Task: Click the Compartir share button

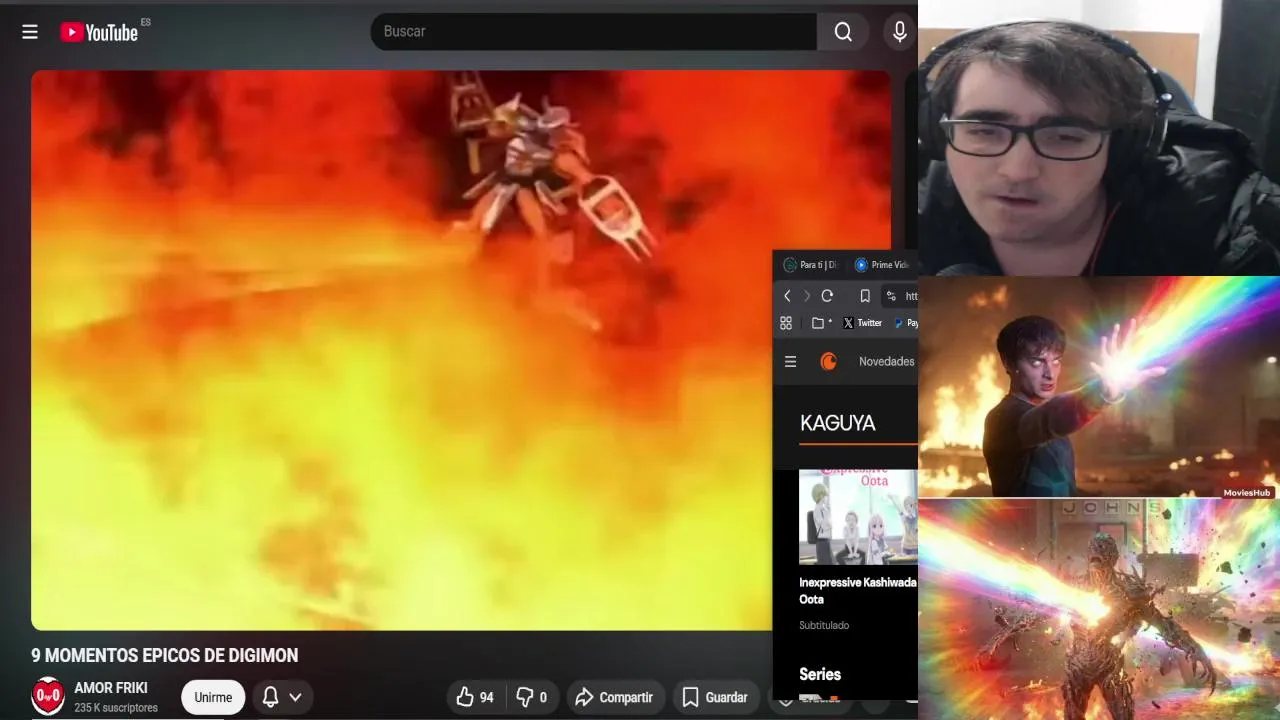Action: [614, 697]
